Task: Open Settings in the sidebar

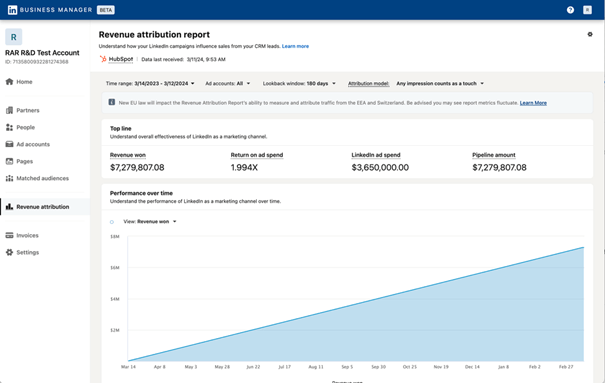Action: (27, 252)
